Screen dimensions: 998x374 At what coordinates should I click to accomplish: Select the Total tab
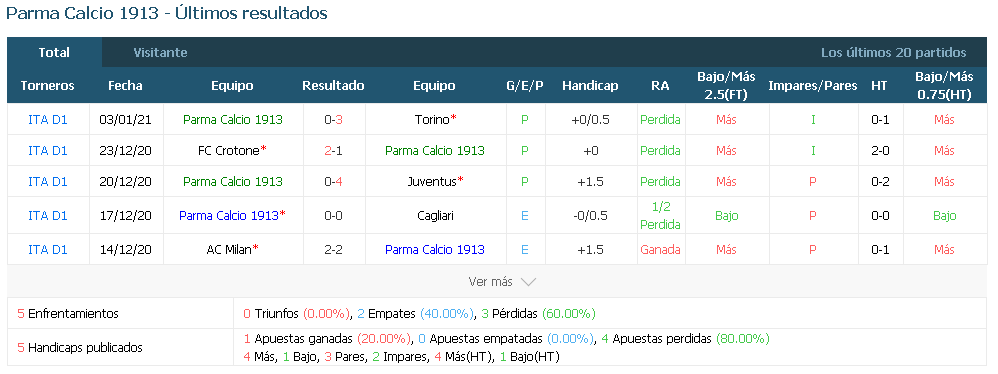coord(54,53)
